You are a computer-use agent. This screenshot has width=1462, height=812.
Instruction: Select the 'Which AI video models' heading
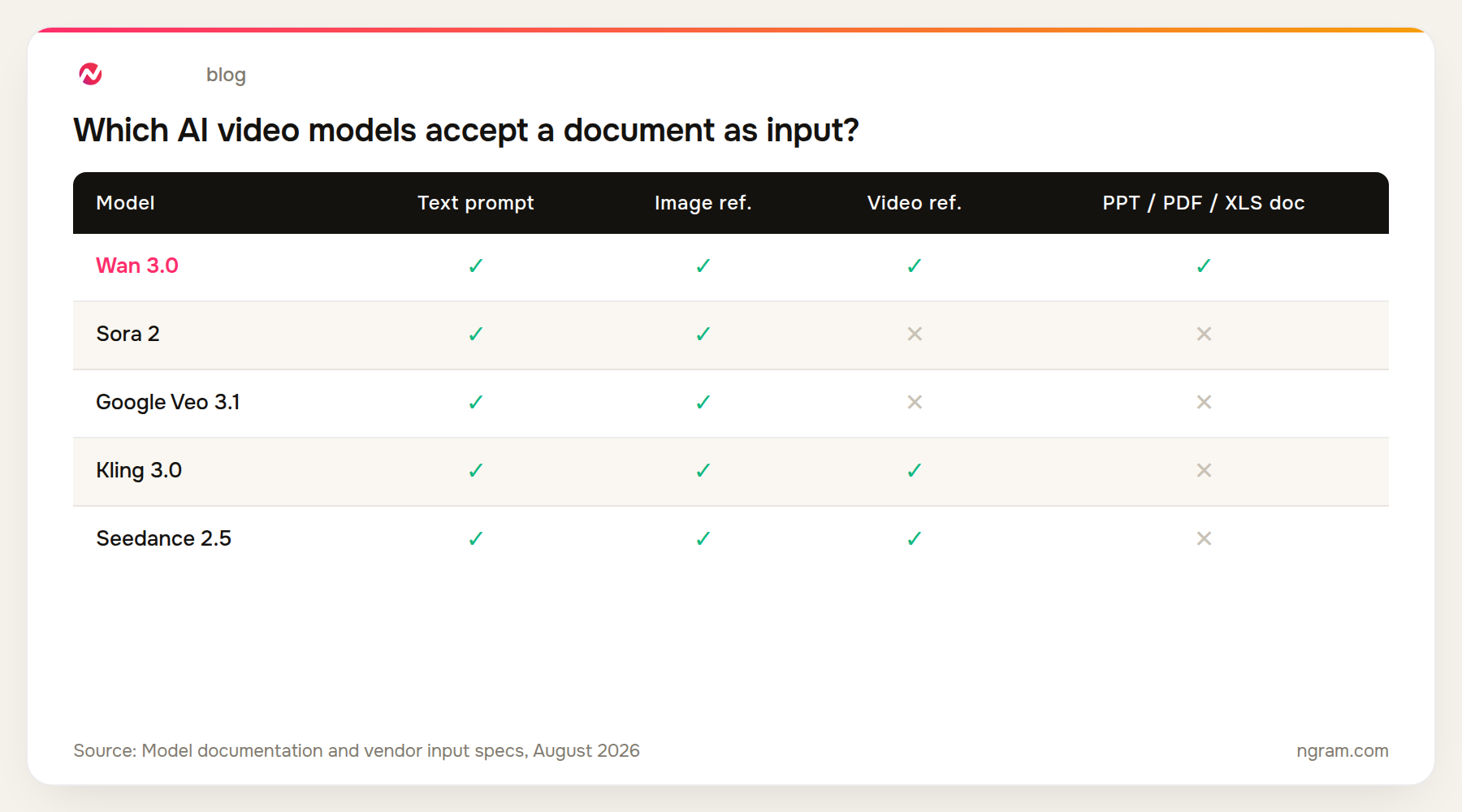tap(466, 130)
